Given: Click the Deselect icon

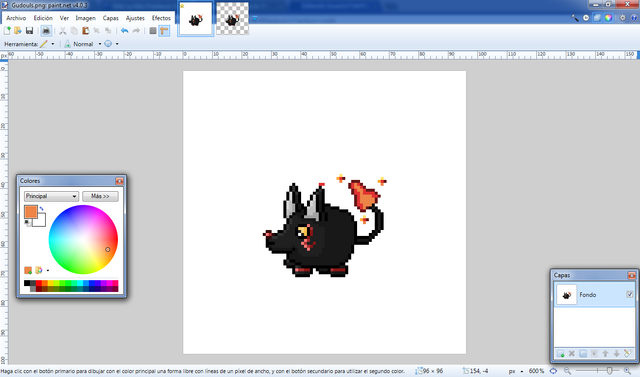Looking at the screenshot, I should pyautogui.click(x=108, y=31).
